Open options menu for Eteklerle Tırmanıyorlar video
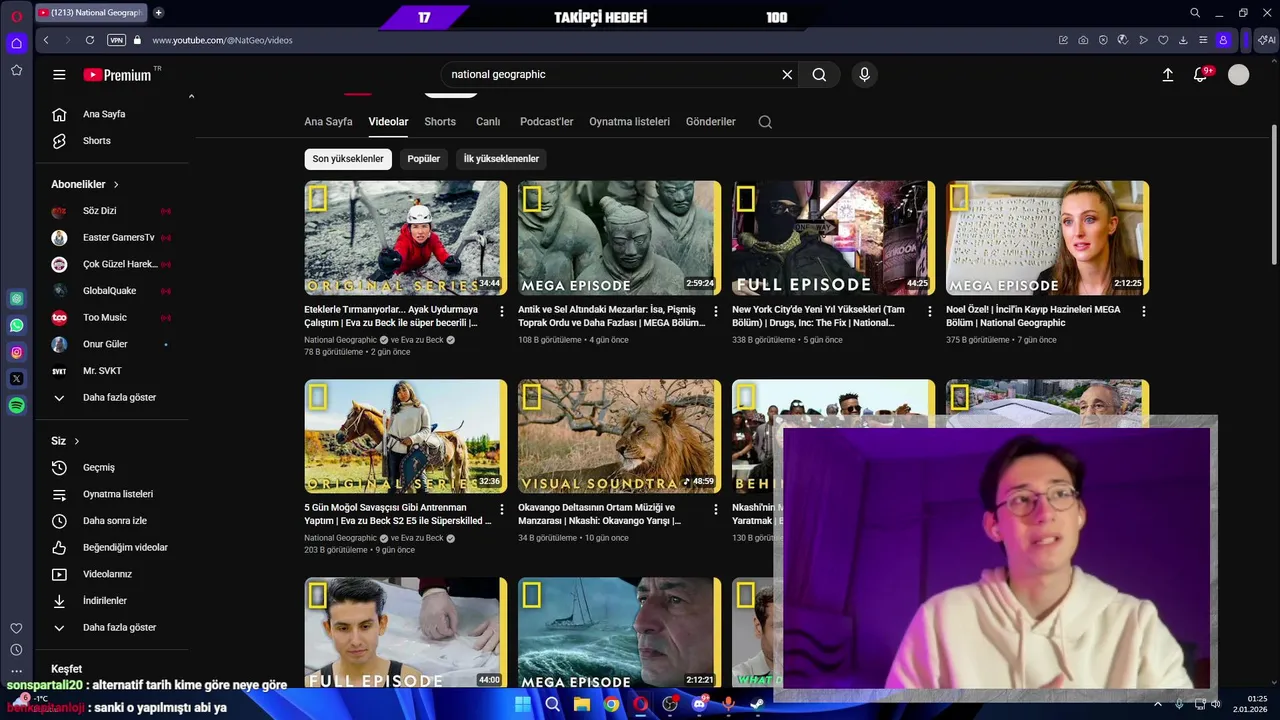 click(x=502, y=312)
